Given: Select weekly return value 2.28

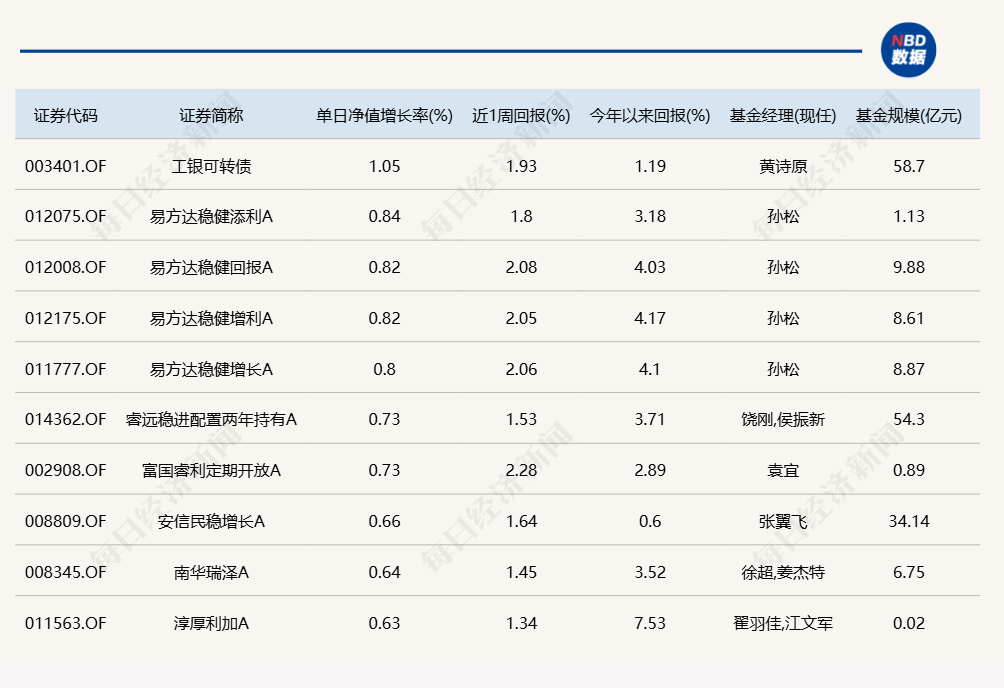Looking at the screenshot, I should click(x=521, y=470).
